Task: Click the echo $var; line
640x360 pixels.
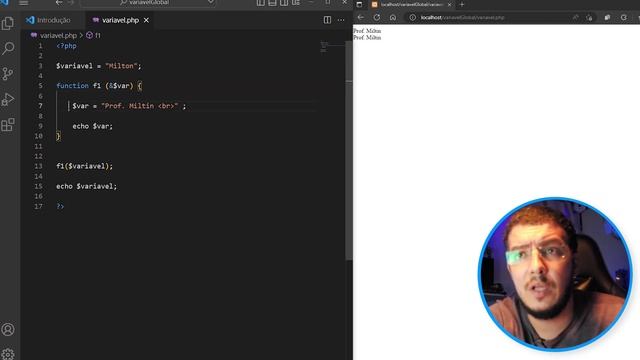Action: pyautogui.click(x=93, y=126)
